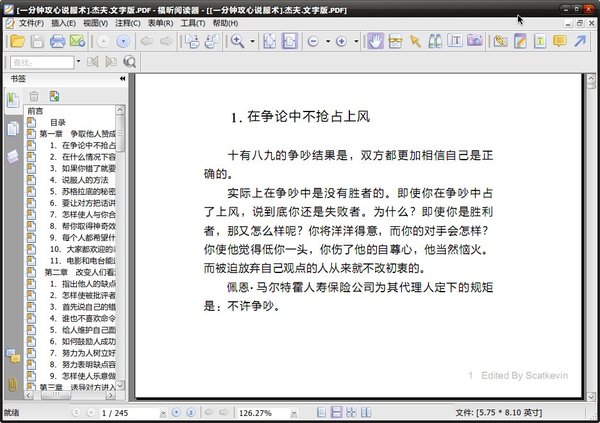Viewport: 600px width, 423px height.
Task: Open the 文件(F) menu
Action: (x=31, y=23)
